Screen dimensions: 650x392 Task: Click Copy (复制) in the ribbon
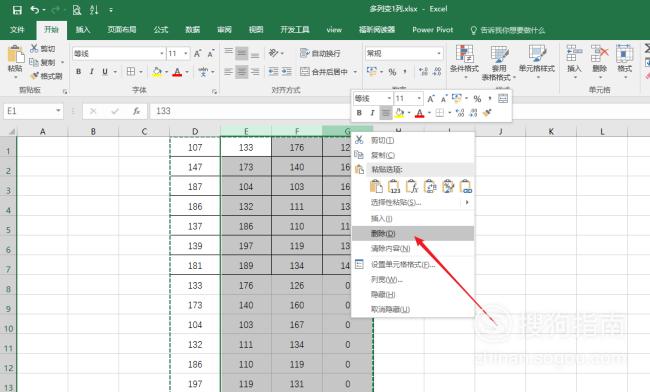coord(42,63)
